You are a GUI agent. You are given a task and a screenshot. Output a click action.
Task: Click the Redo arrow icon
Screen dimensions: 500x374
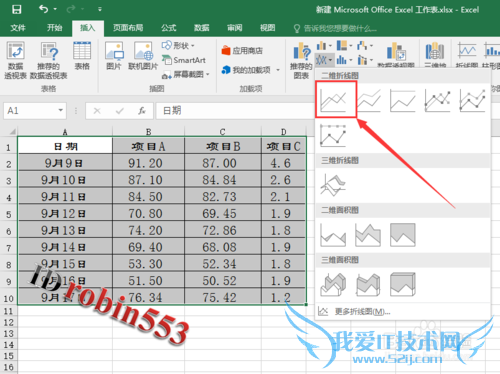pos(71,9)
